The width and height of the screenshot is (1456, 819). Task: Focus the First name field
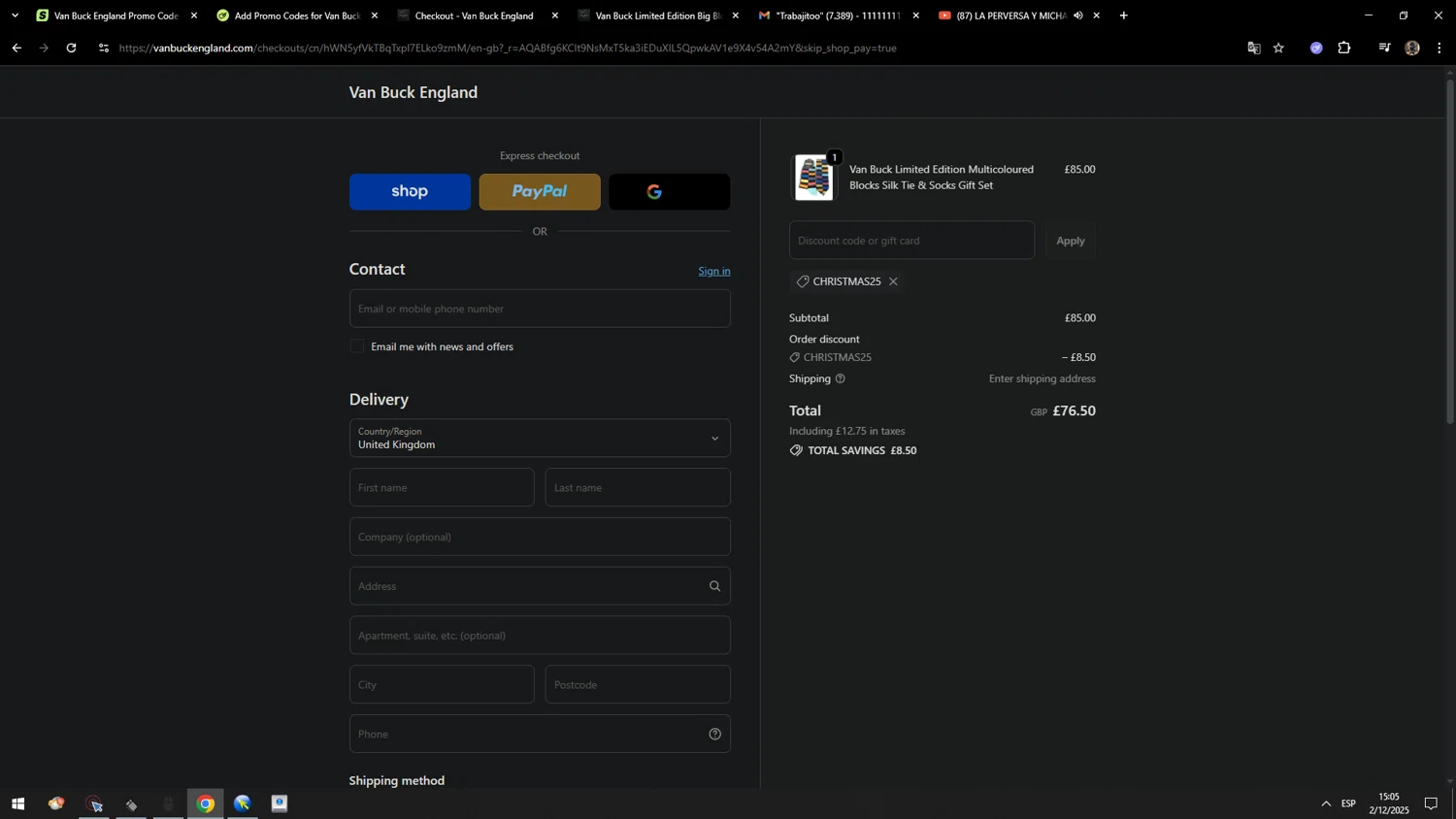(442, 487)
